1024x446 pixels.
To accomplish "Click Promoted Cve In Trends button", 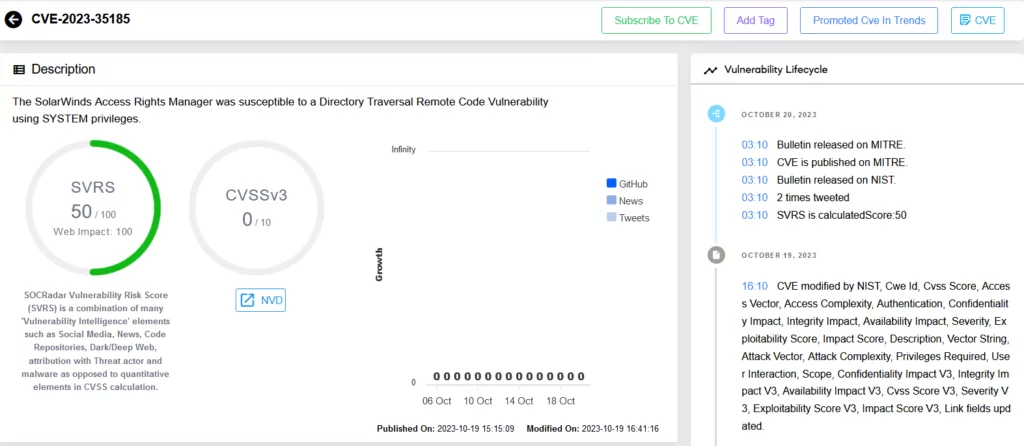I will coord(869,20).
